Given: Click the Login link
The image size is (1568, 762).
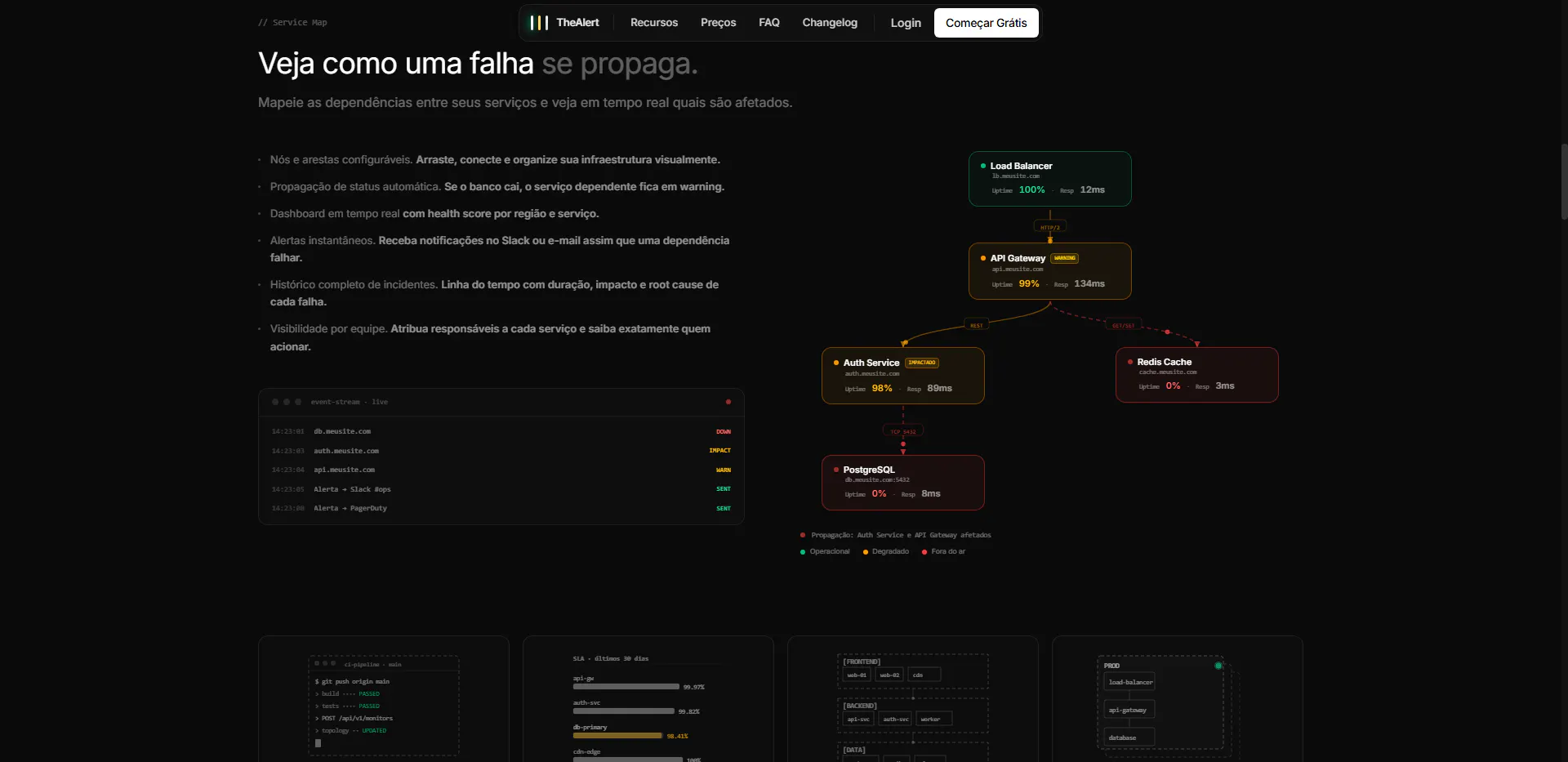Looking at the screenshot, I should pyautogui.click(x=906, y=23).
